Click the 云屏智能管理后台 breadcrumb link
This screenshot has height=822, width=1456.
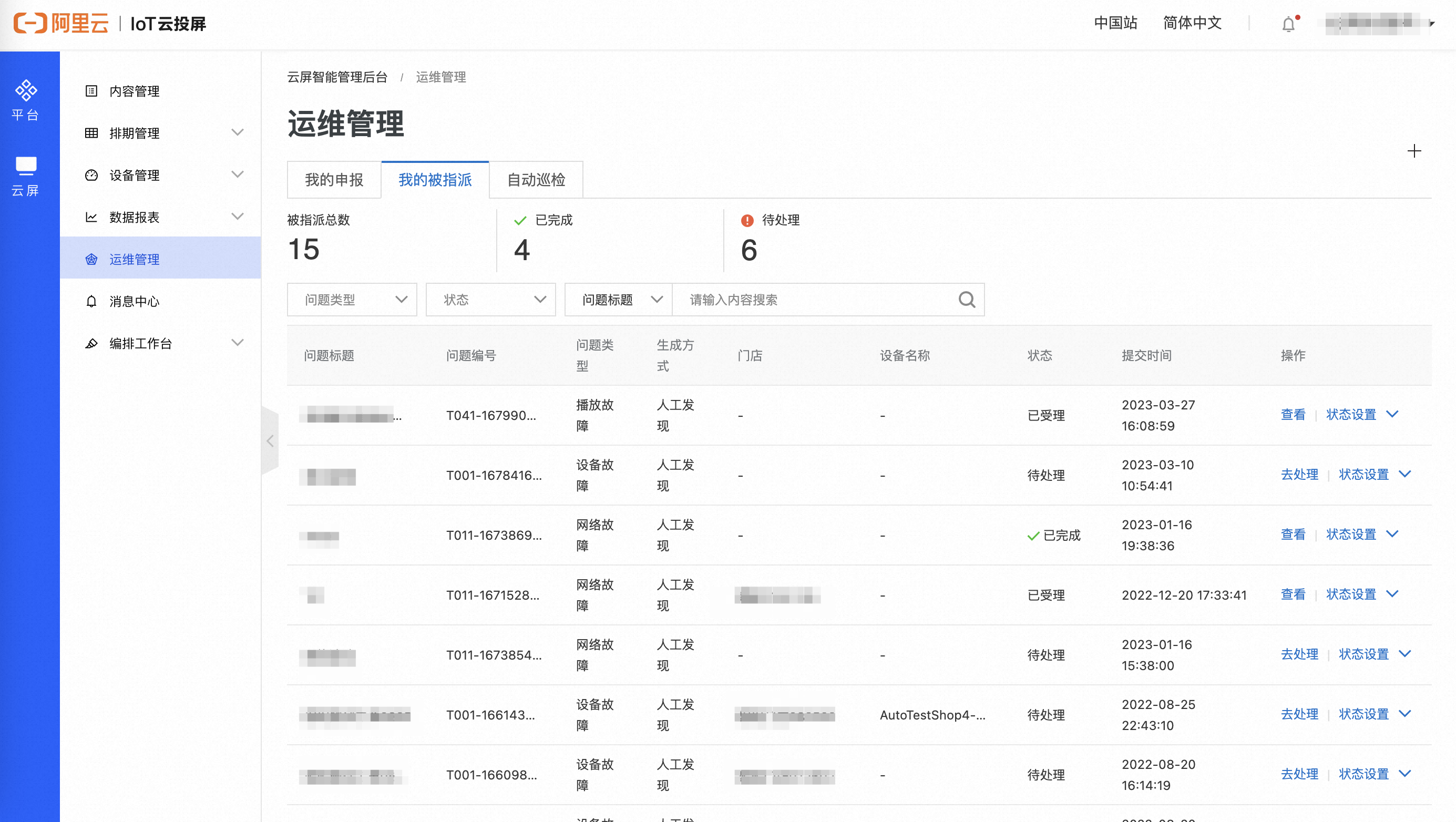point(337,77)
